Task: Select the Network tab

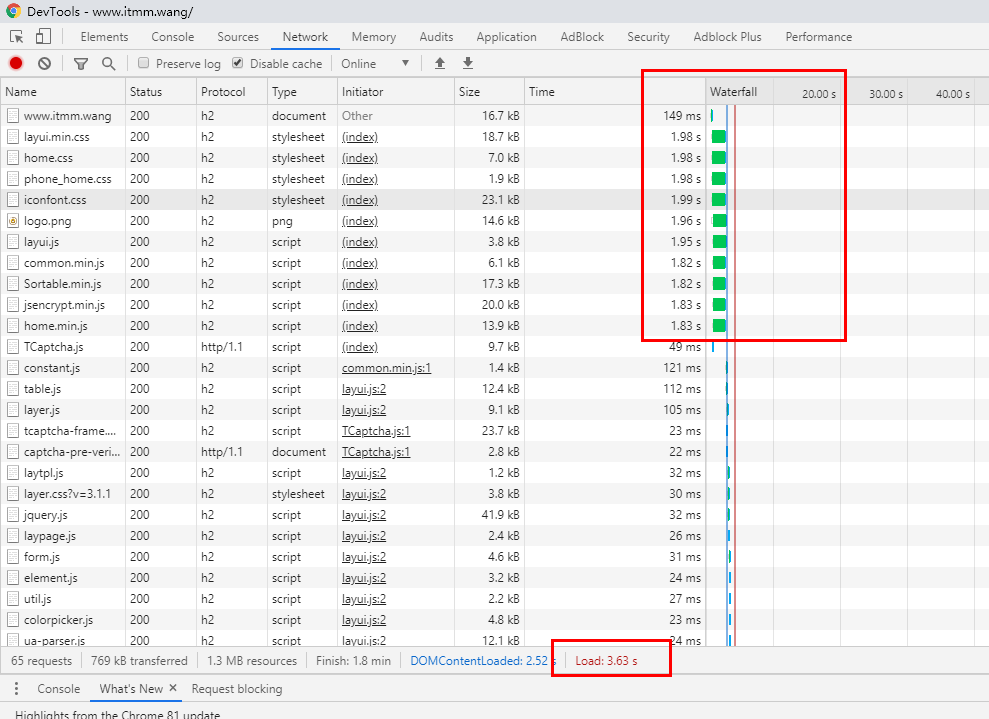Action: click(305, 37)
